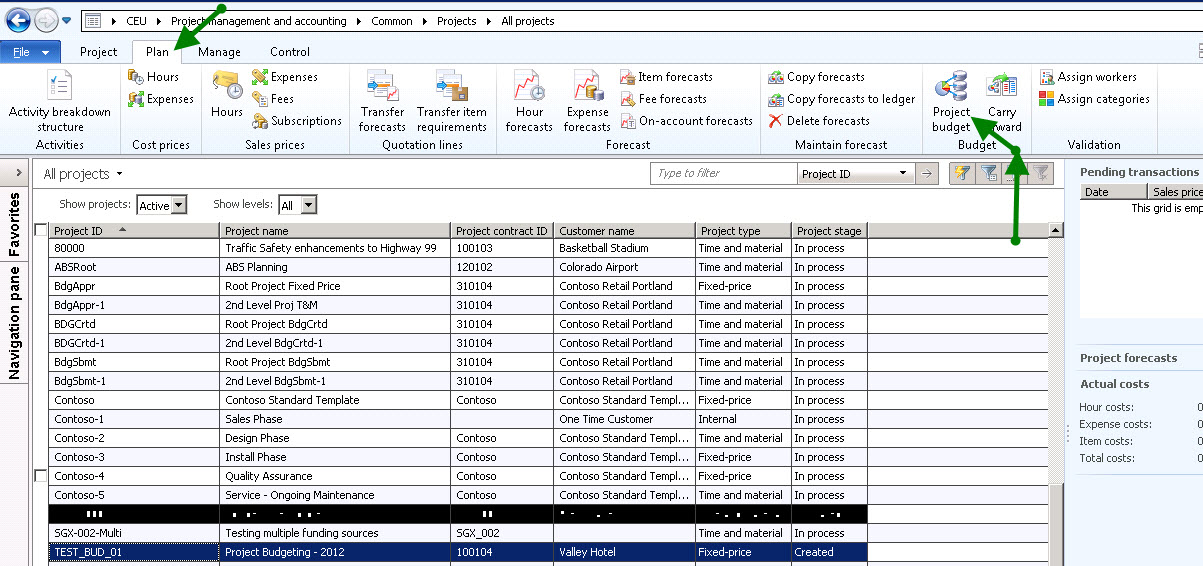Check the row checkbox next to Contoso-4
Viewport: 1203px width, 566px height.
coord(41,476)
